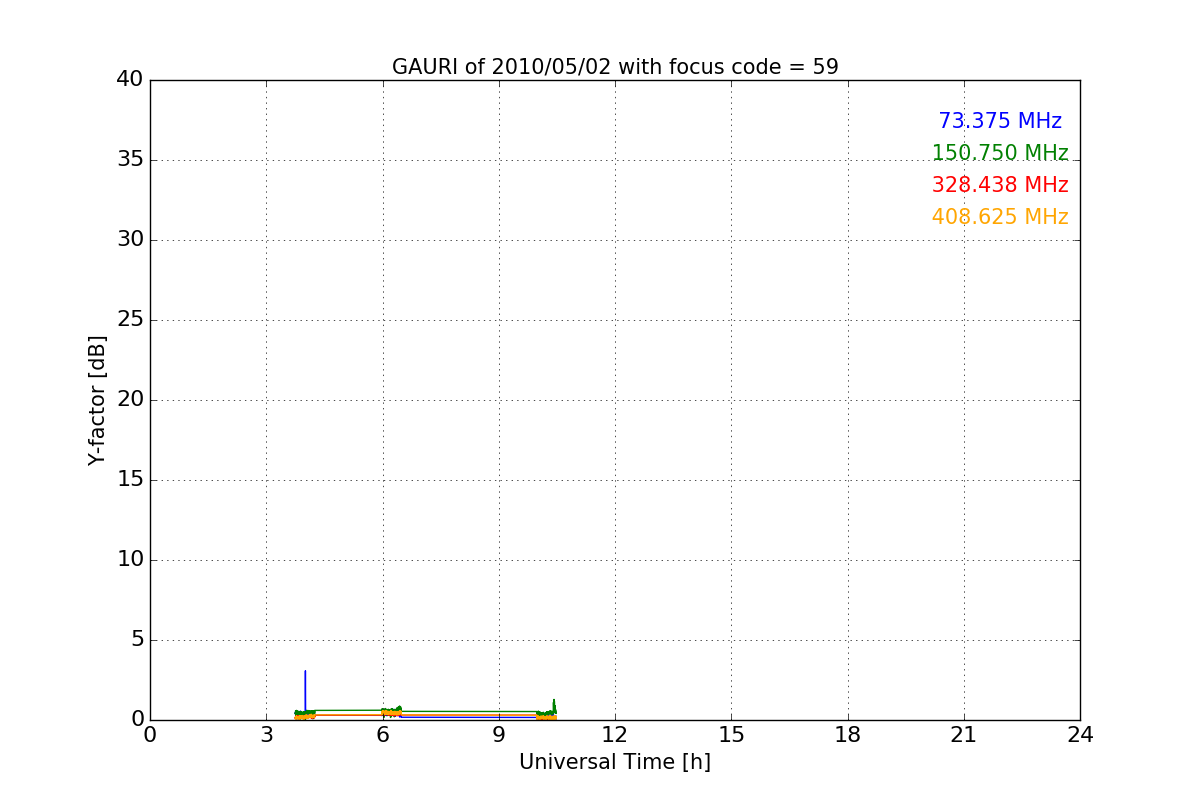The image size is (1200, 800).
Task: Click the green spike near 10.4 hours
Action: click(x=554, y=706)
